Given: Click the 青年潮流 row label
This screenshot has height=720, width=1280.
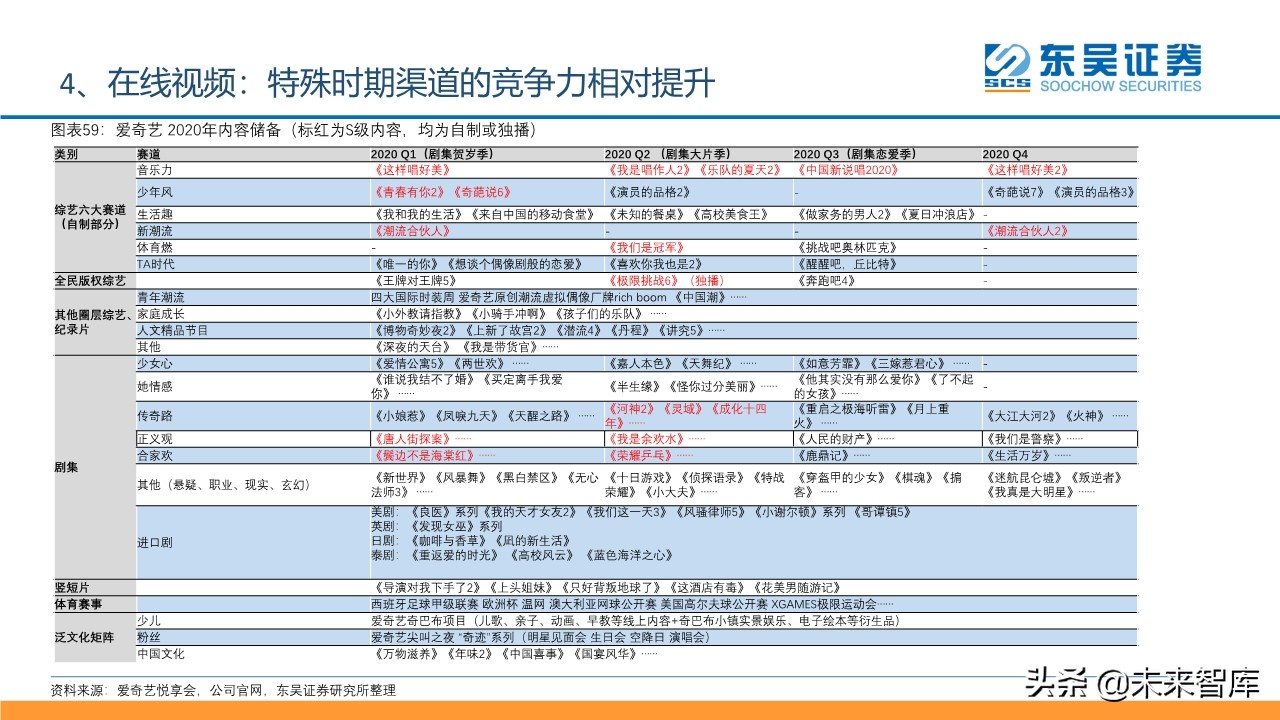Looking at the screenshot, I should point(160,297).
